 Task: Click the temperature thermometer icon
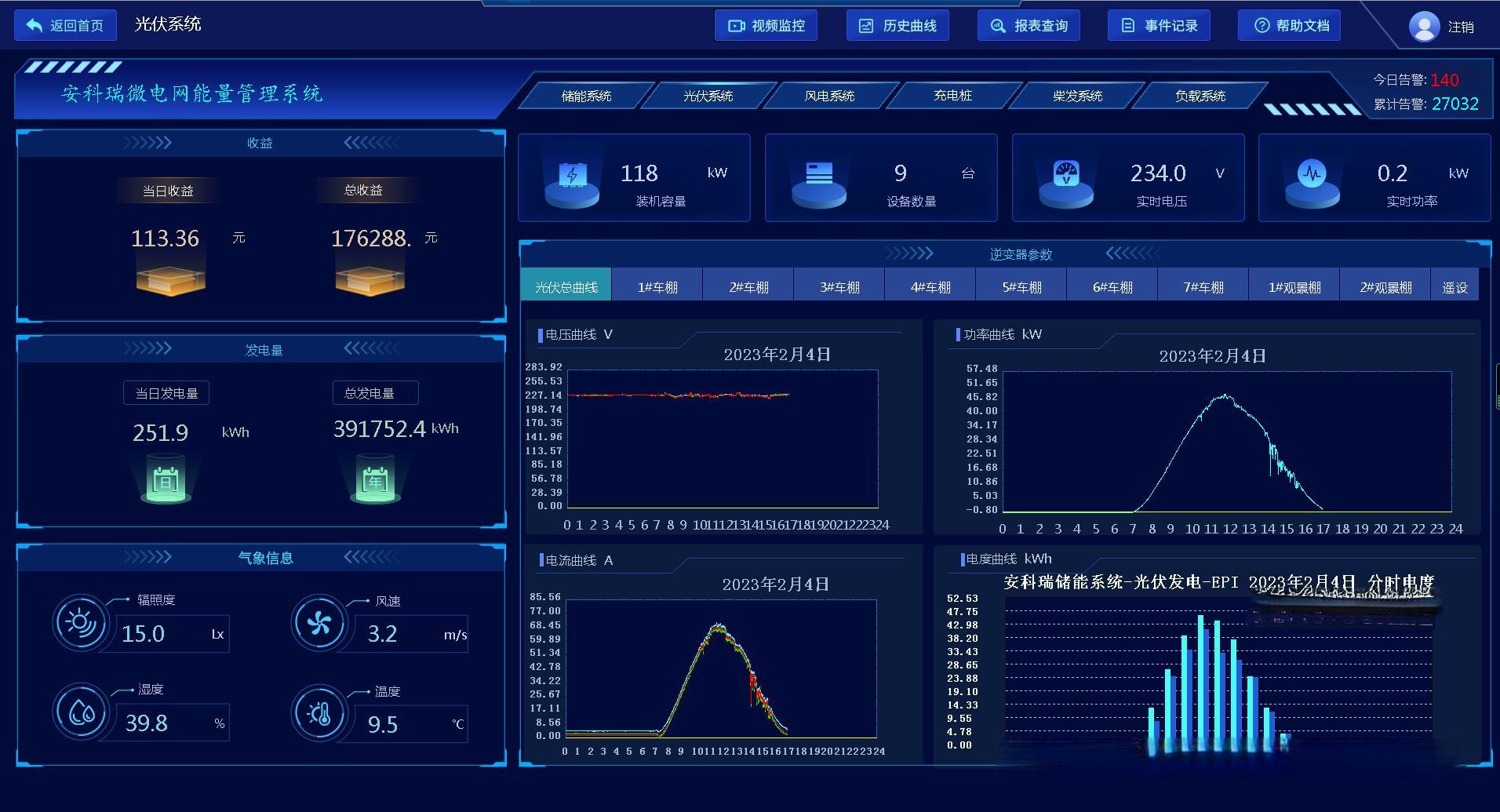(x=319, y=714)
